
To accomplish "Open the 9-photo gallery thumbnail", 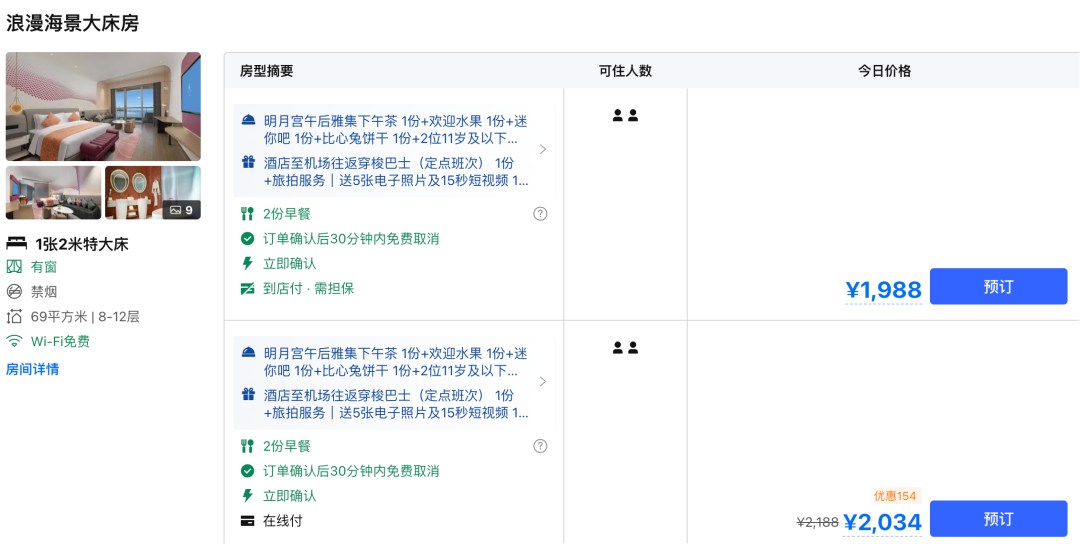I will (x=153, y=193).
